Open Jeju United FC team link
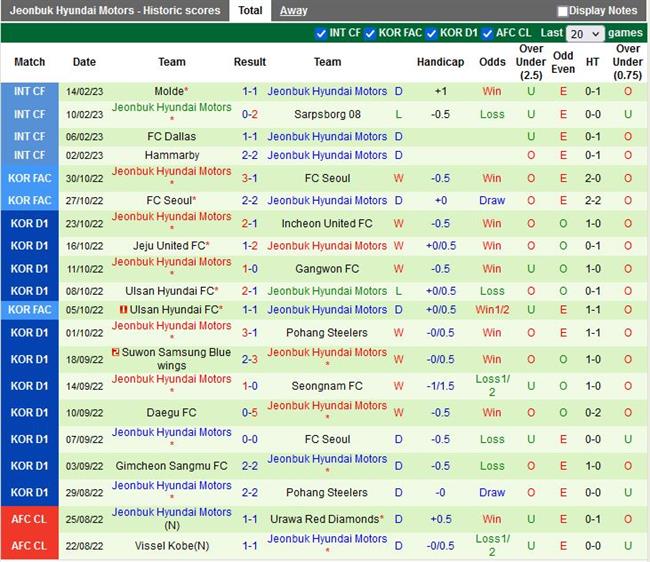650x562 pixels. click(x=169, y=246)
